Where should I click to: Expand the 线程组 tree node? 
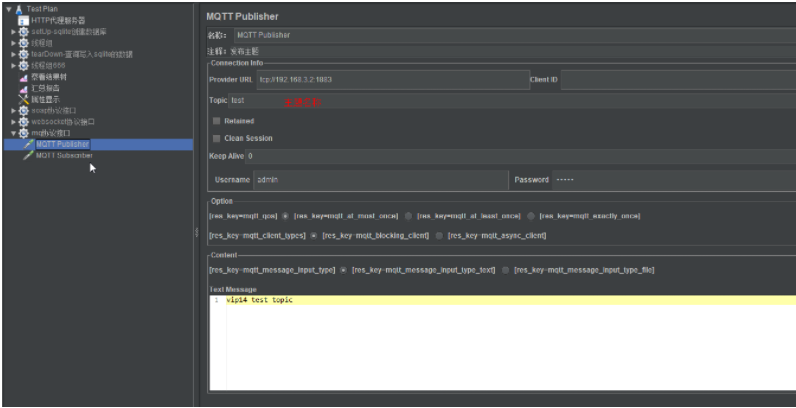[x=14, y=43]
